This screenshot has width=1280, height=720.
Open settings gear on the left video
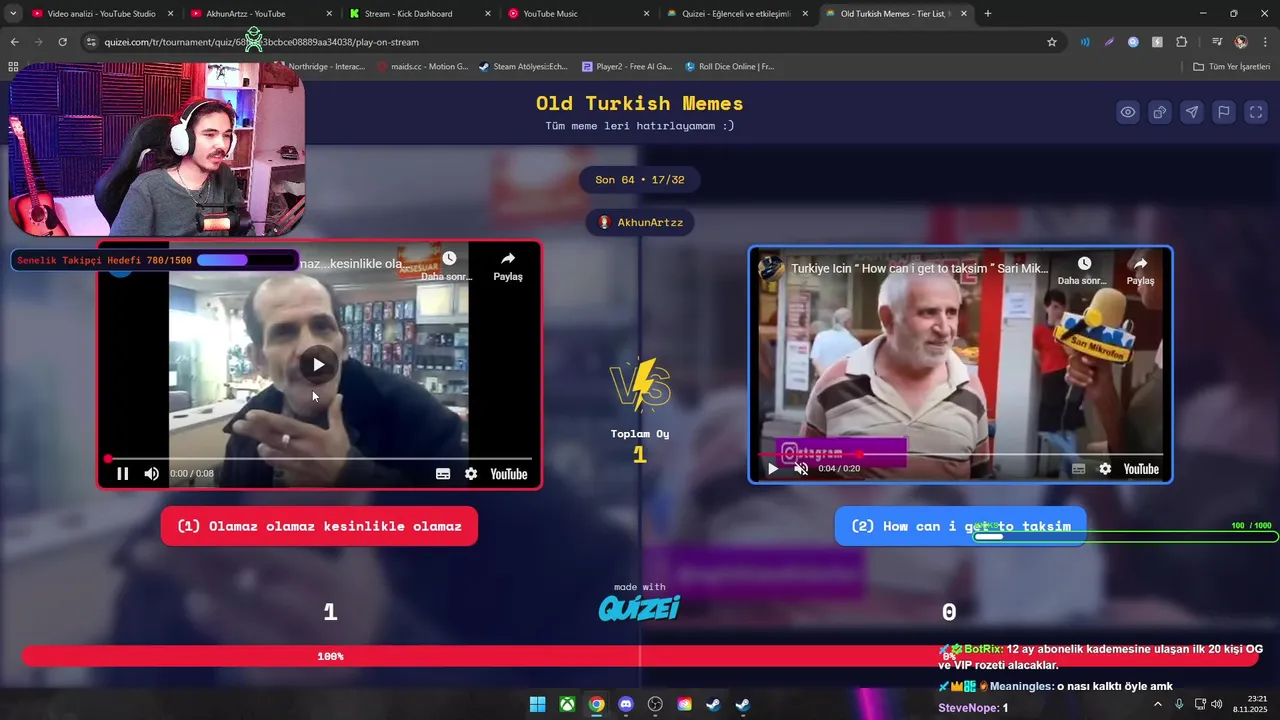click(x=471, y=474)
